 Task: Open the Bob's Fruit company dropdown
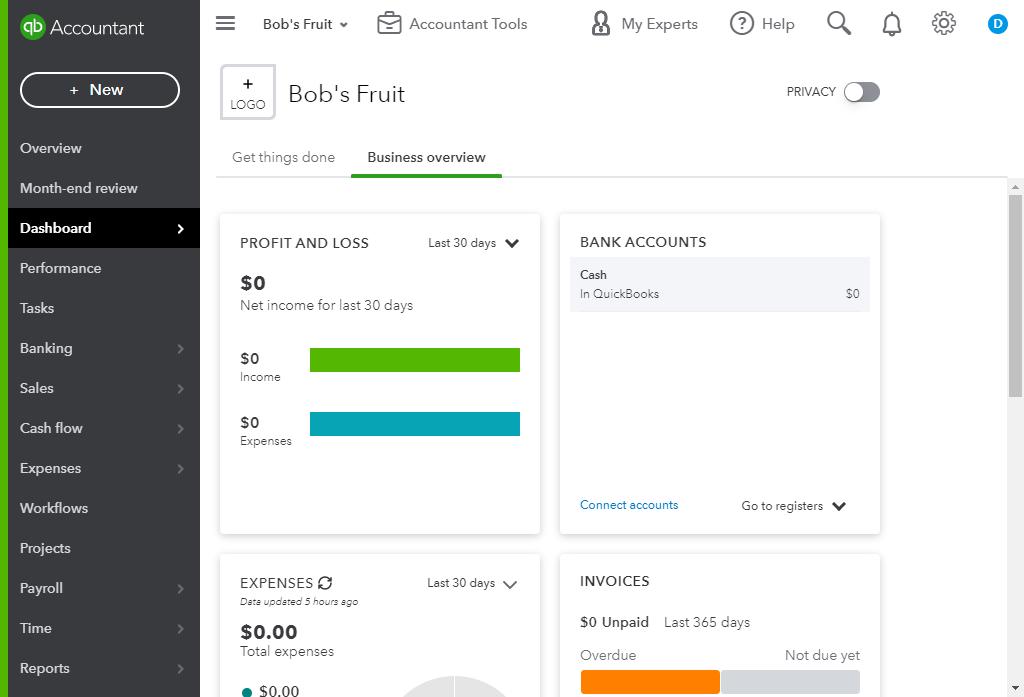(x=305, y=24)
